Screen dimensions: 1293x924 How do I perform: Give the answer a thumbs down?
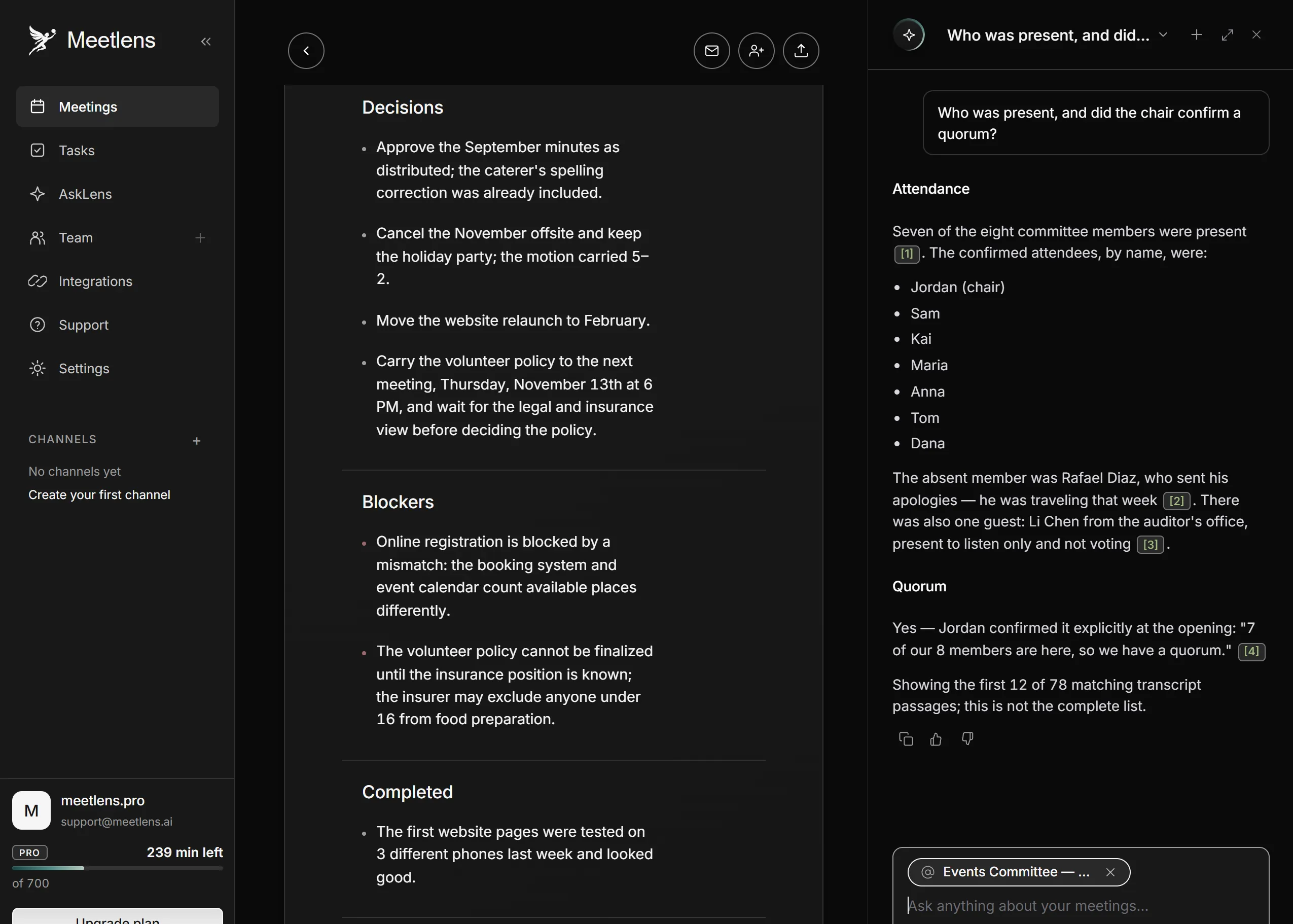point(967,738)
